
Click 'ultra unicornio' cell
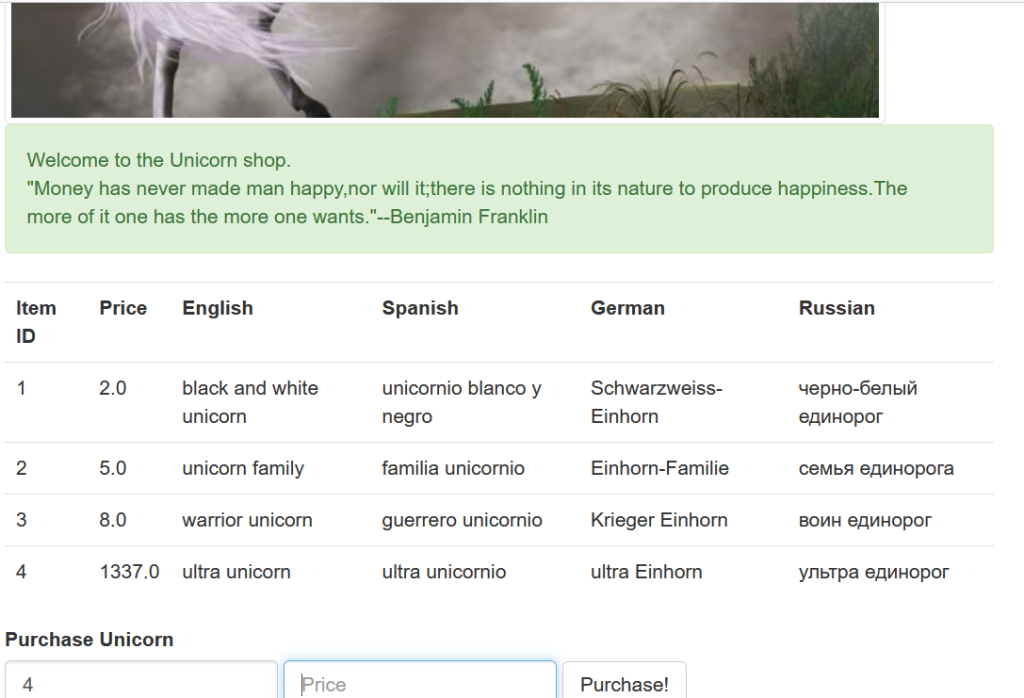coord(443,572)
